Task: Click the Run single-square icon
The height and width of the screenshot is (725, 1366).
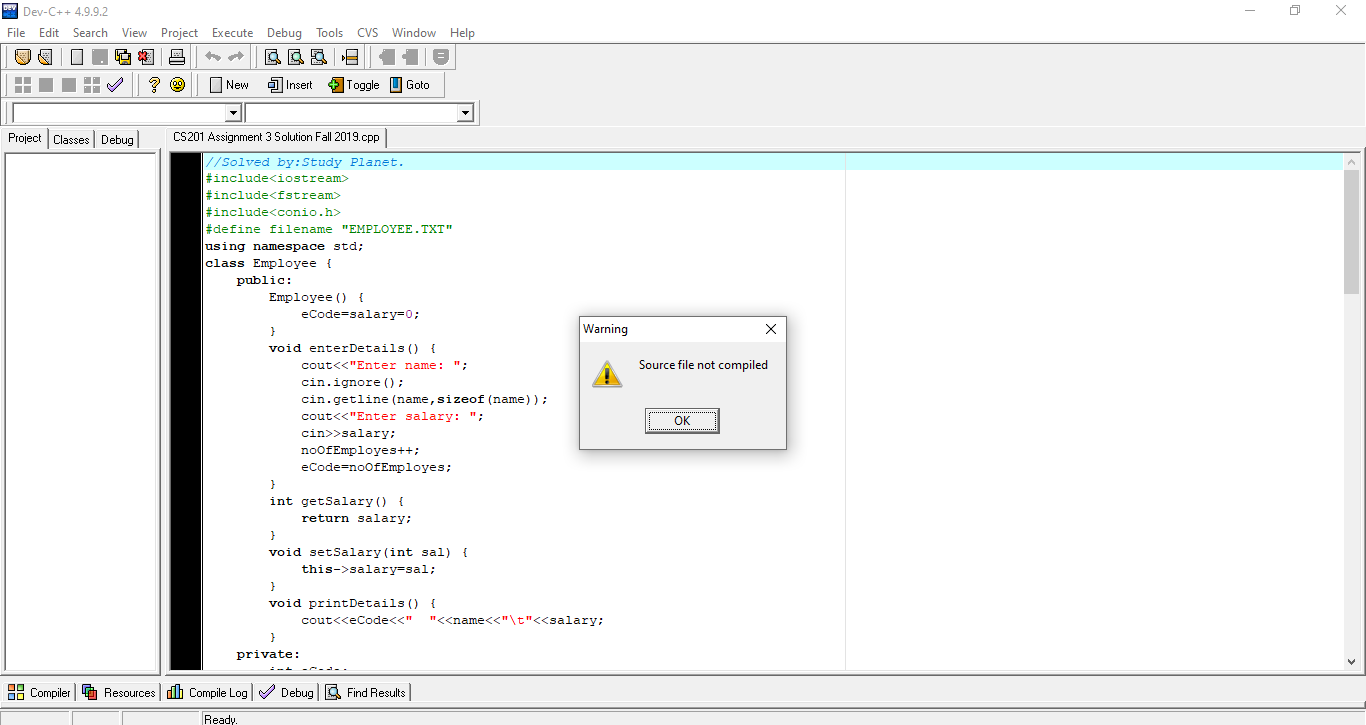Action: point(46,85)
